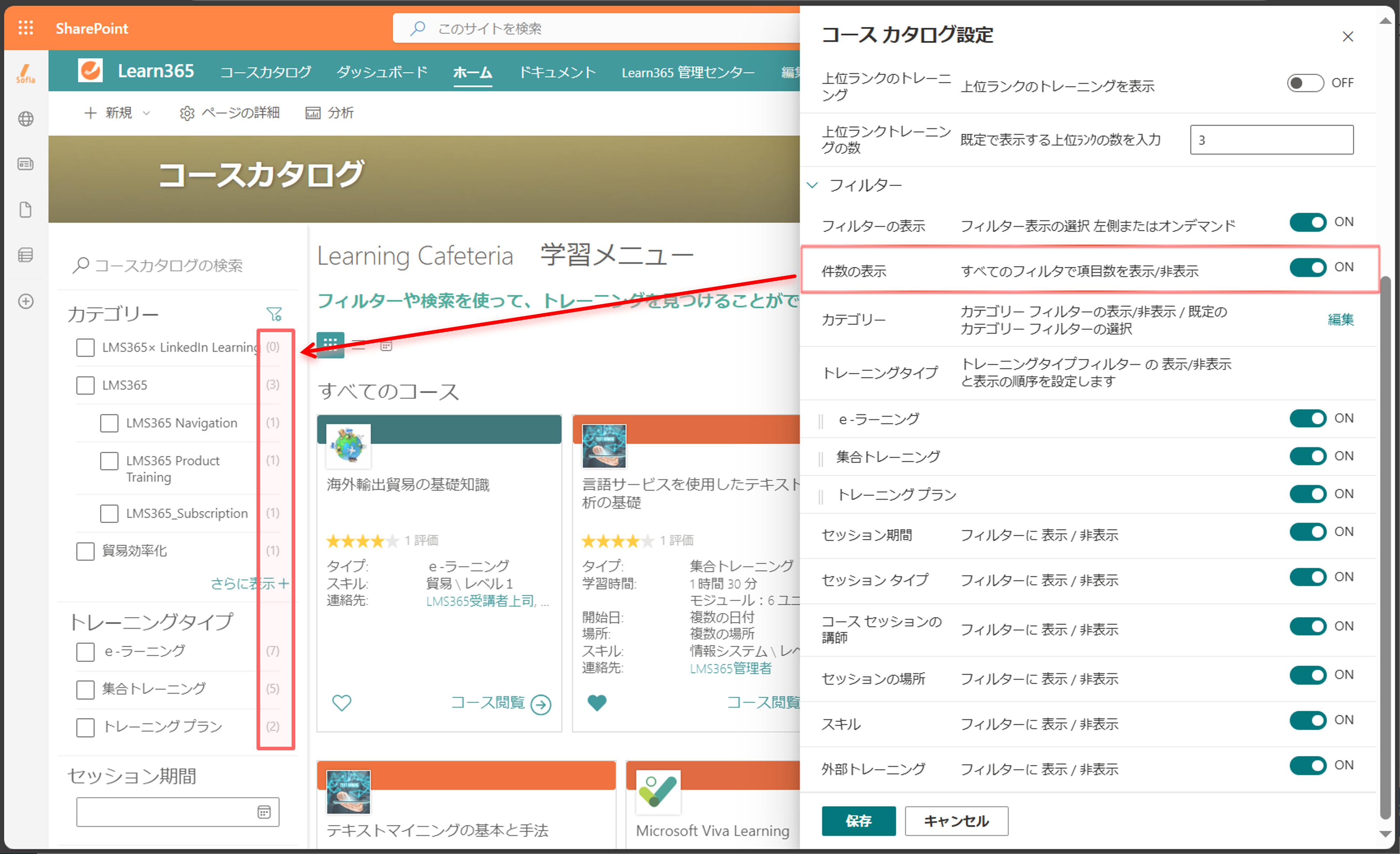Open the 新規 dropdown arrow
1400x854 pixels.
(x=146, y=113)
